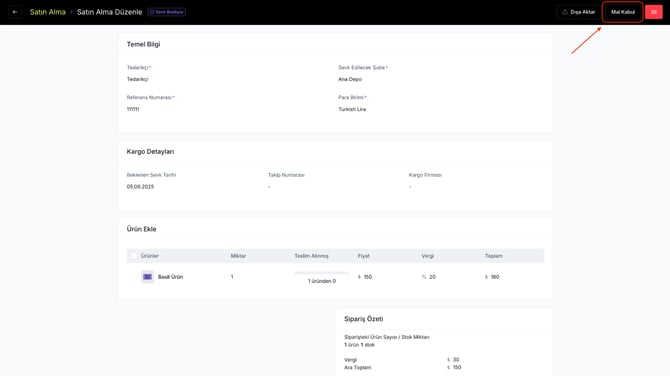The width and height of the screenshot is (670, 376).
Task: Click the Teslim Alınmış progress bar
Action: coord(322,273)
